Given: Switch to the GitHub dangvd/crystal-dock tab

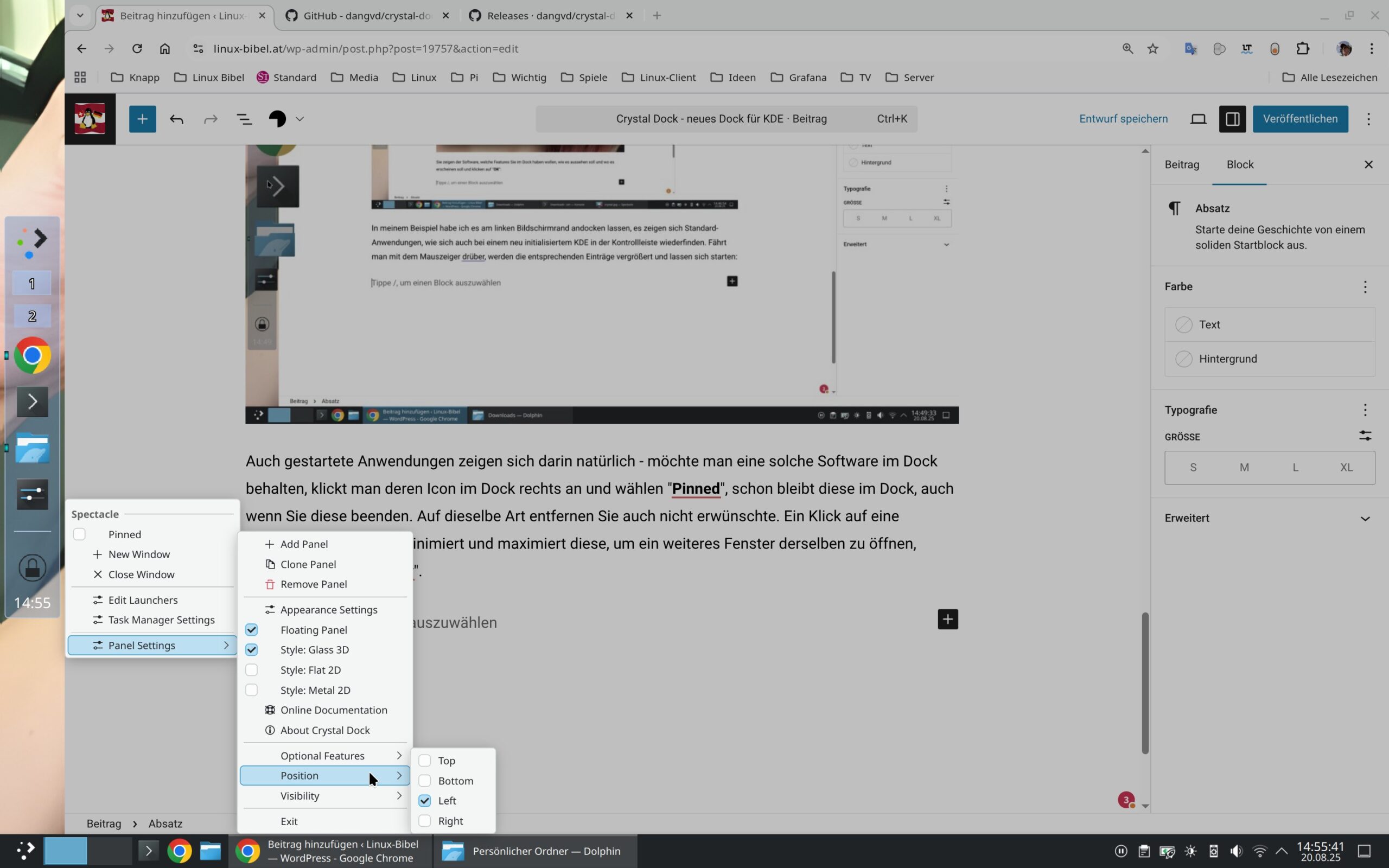Looking at the screenshot, I should pos(367,16).
